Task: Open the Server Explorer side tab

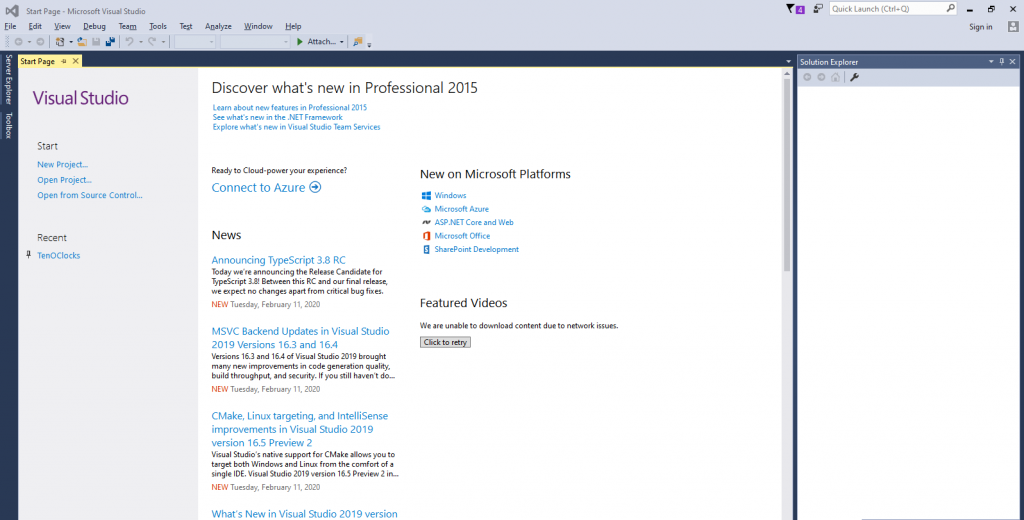Action: pyautogui.click(x=8, y=79)
